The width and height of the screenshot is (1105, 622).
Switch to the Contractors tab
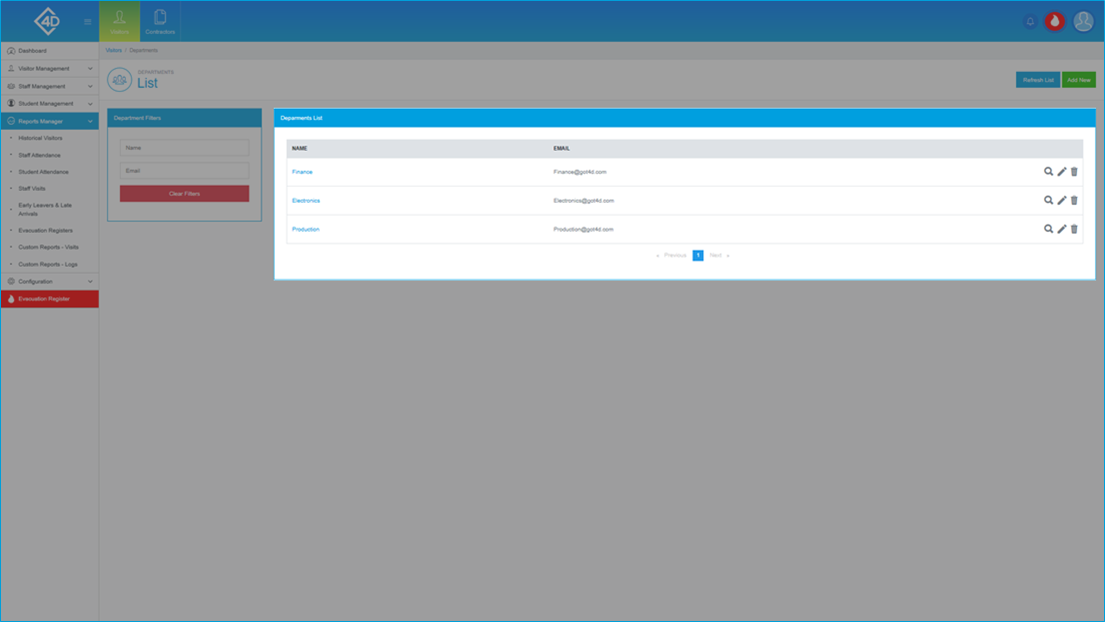pos(160,21)
